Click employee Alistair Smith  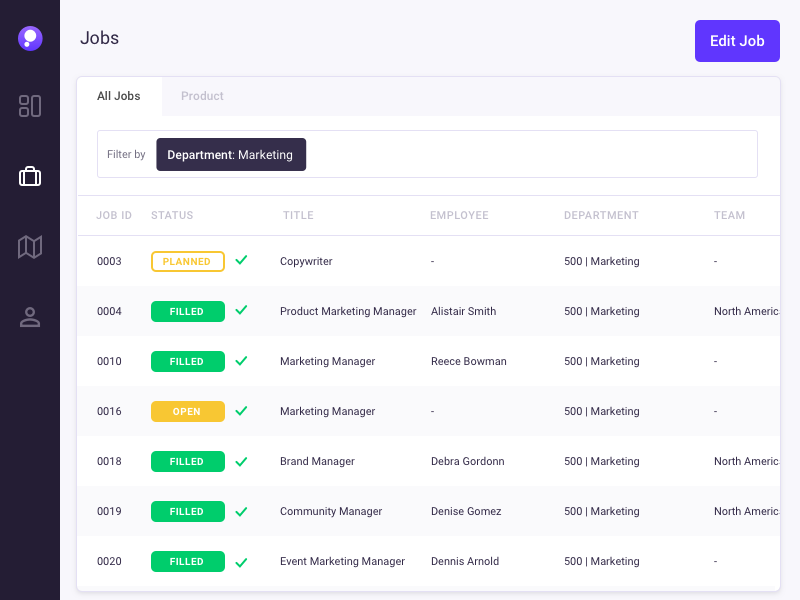[463, 311]
